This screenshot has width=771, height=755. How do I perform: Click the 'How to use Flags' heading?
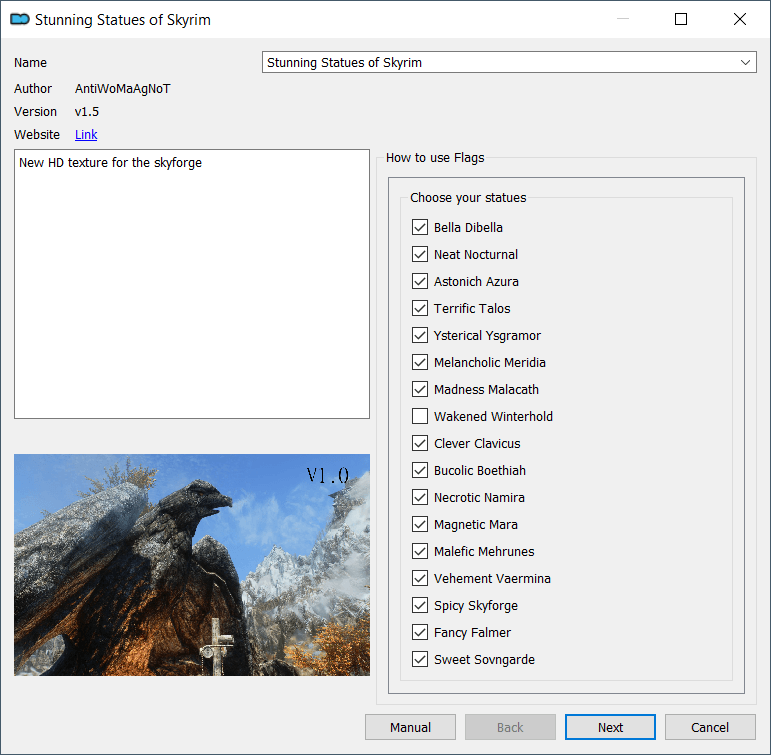(435, 158)
